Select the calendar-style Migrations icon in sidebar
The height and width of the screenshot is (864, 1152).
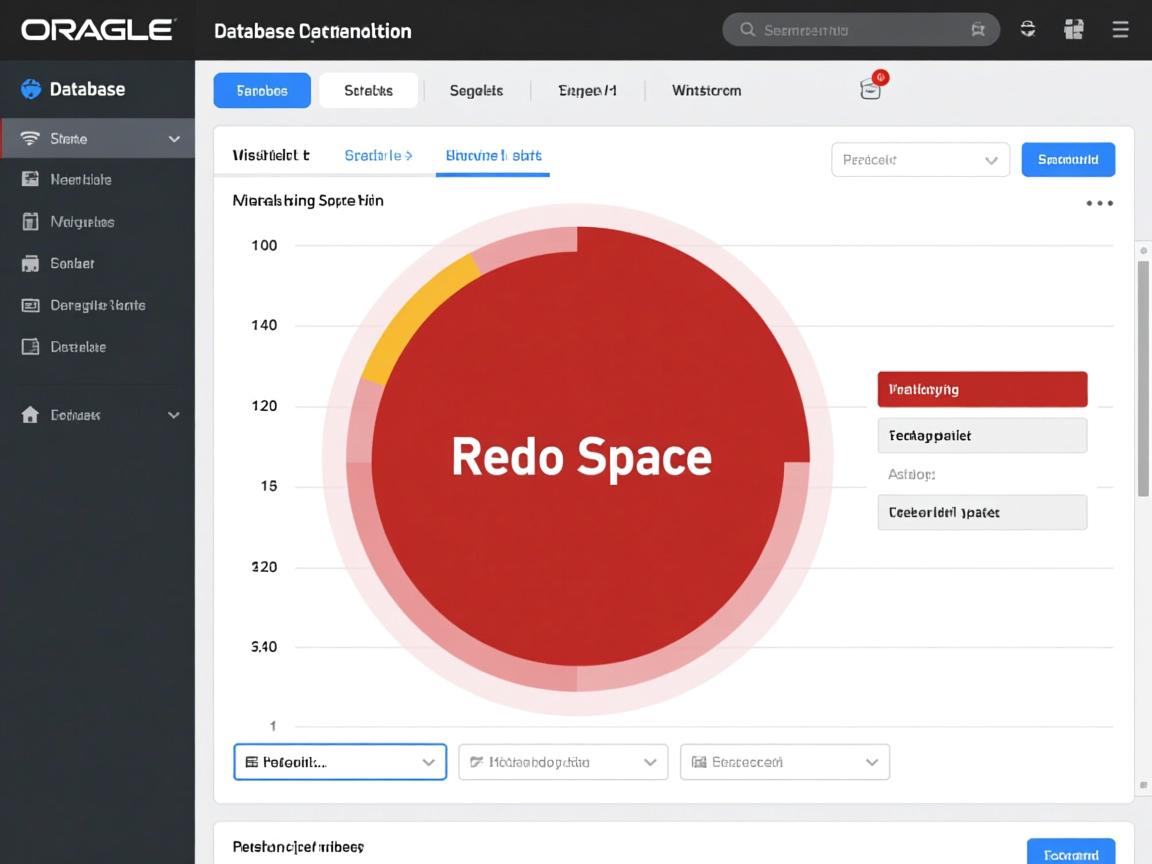pos(33,221)
